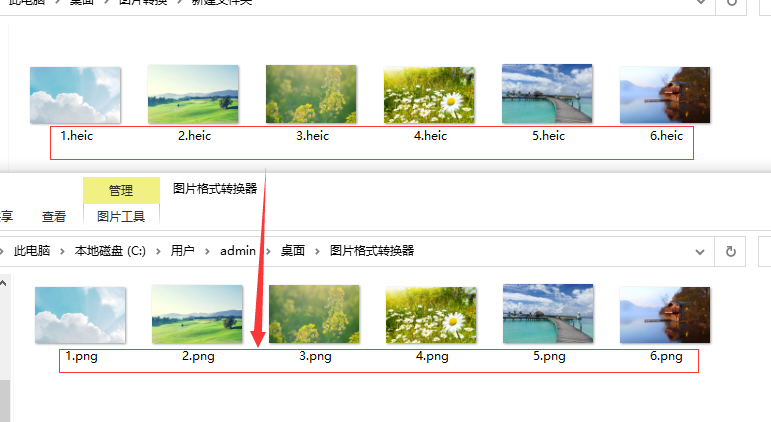
Task: Select the 1.heic clouds thumbnail
Action: (75, 95)
